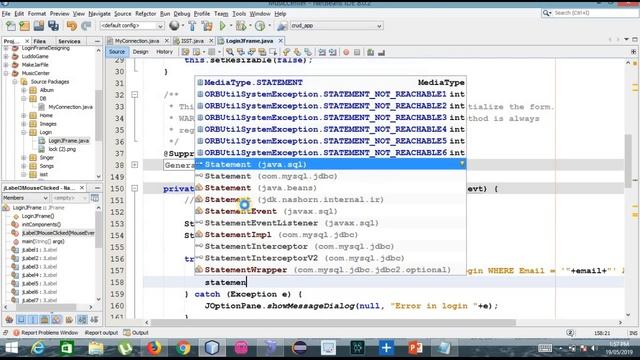Click the Debug Project icon

[241, 26]
